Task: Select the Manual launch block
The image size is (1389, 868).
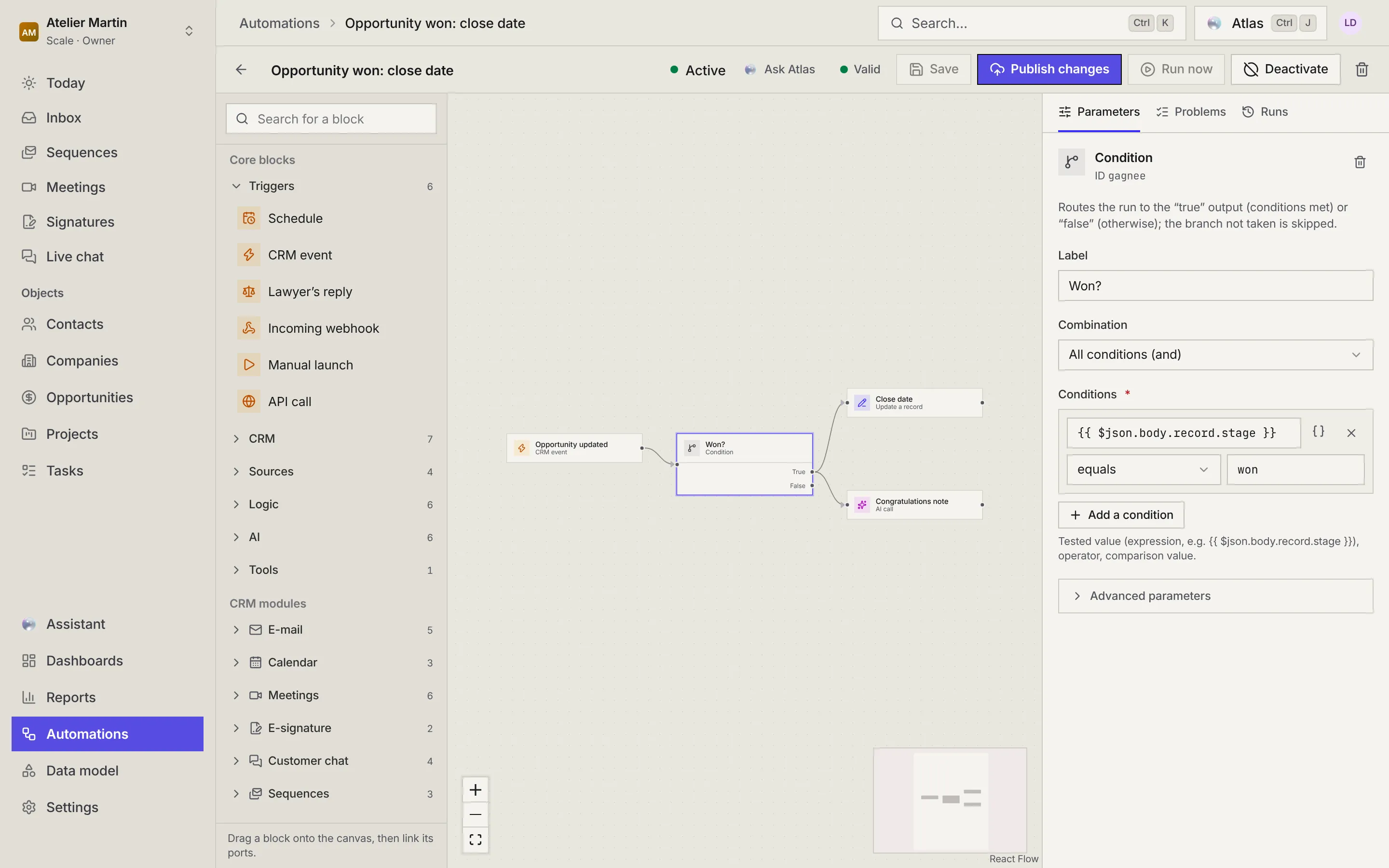Action: (x=331, y=365)
